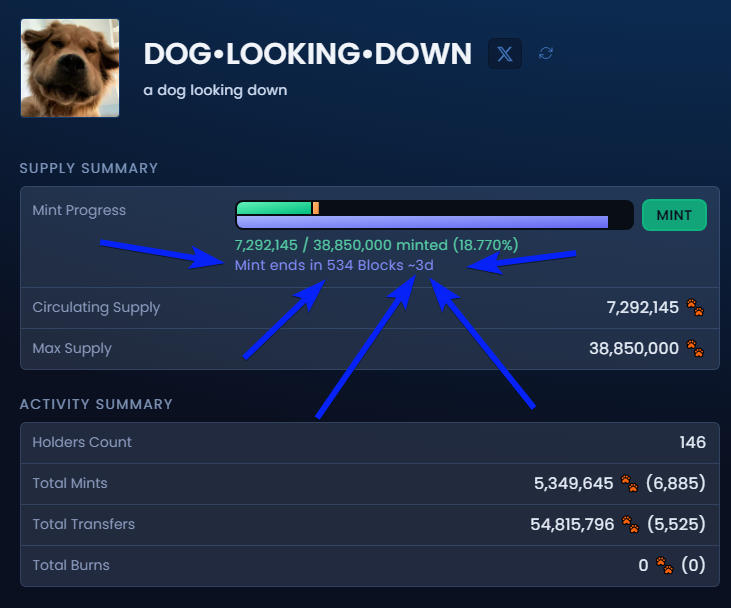Click the green minted segment of progress bar
The width and height of the screenshot is (731, 608).
(274, 208)
